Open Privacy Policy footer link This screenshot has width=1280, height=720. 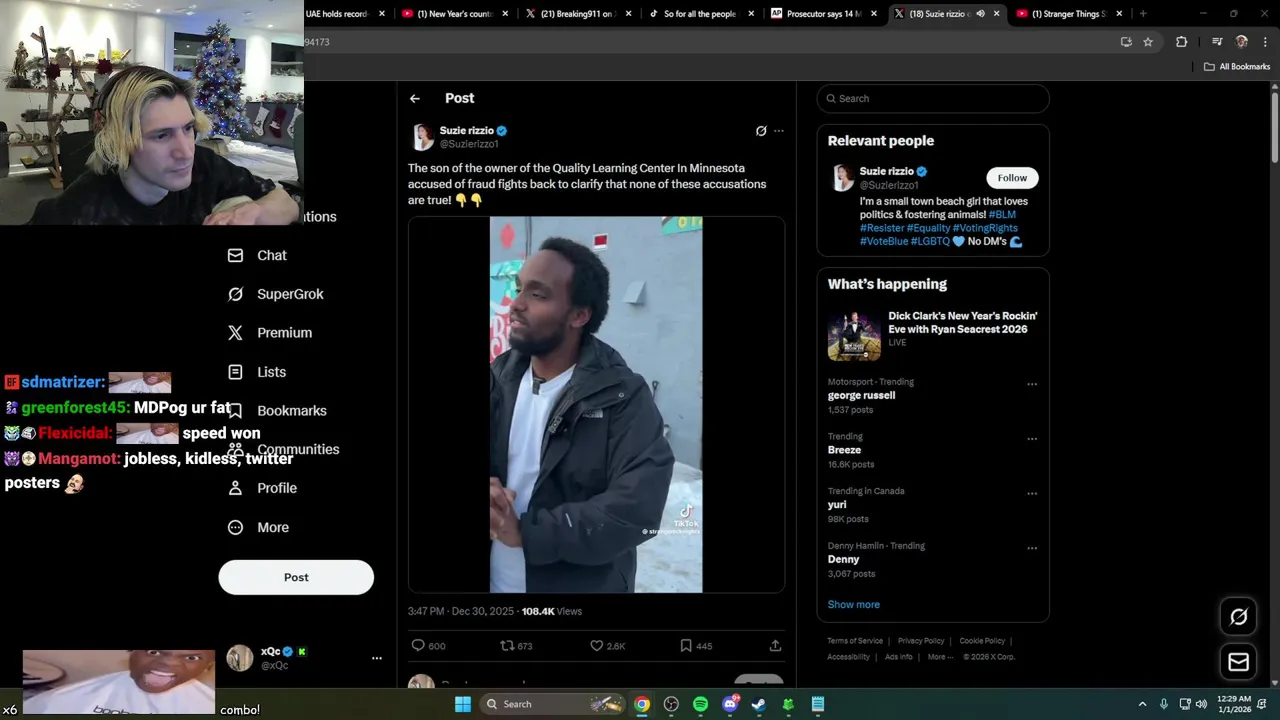[x=921, y=641]
